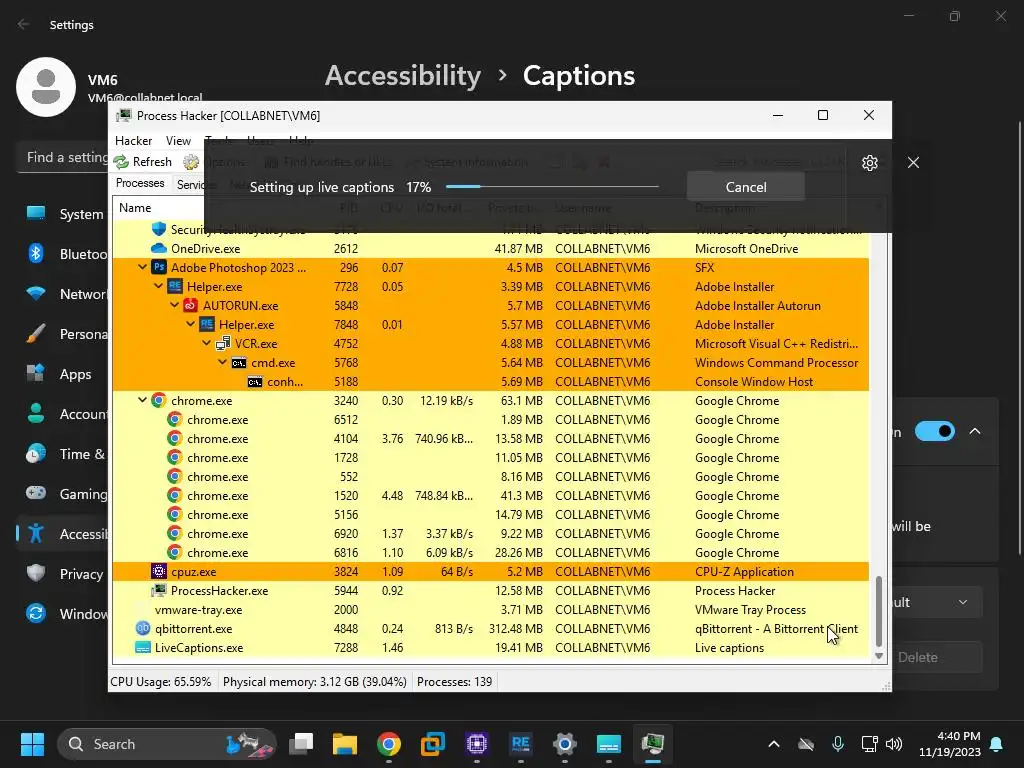Collapse the live captions section chevron in Settings
The image size is (1024, 768).
tap(975, 431)
